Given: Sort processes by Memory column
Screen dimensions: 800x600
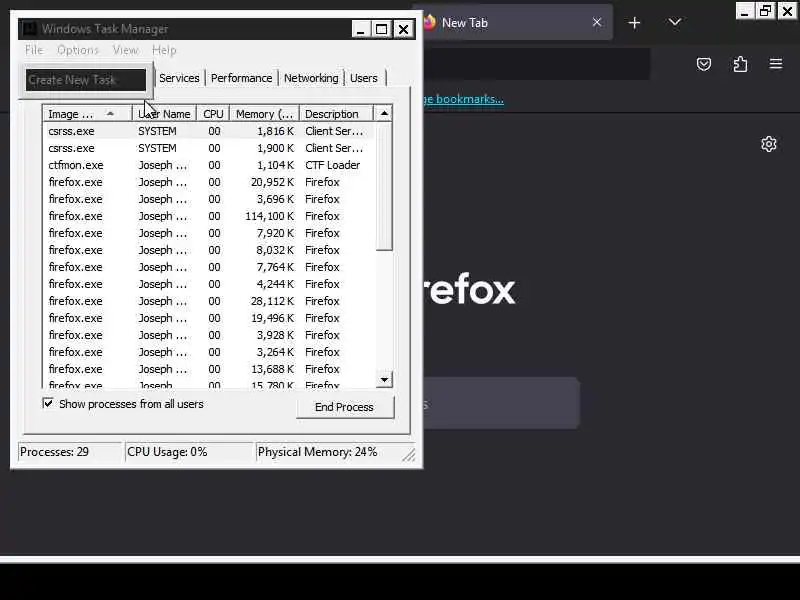Looking at the screenshot, I should pos(264,114).
